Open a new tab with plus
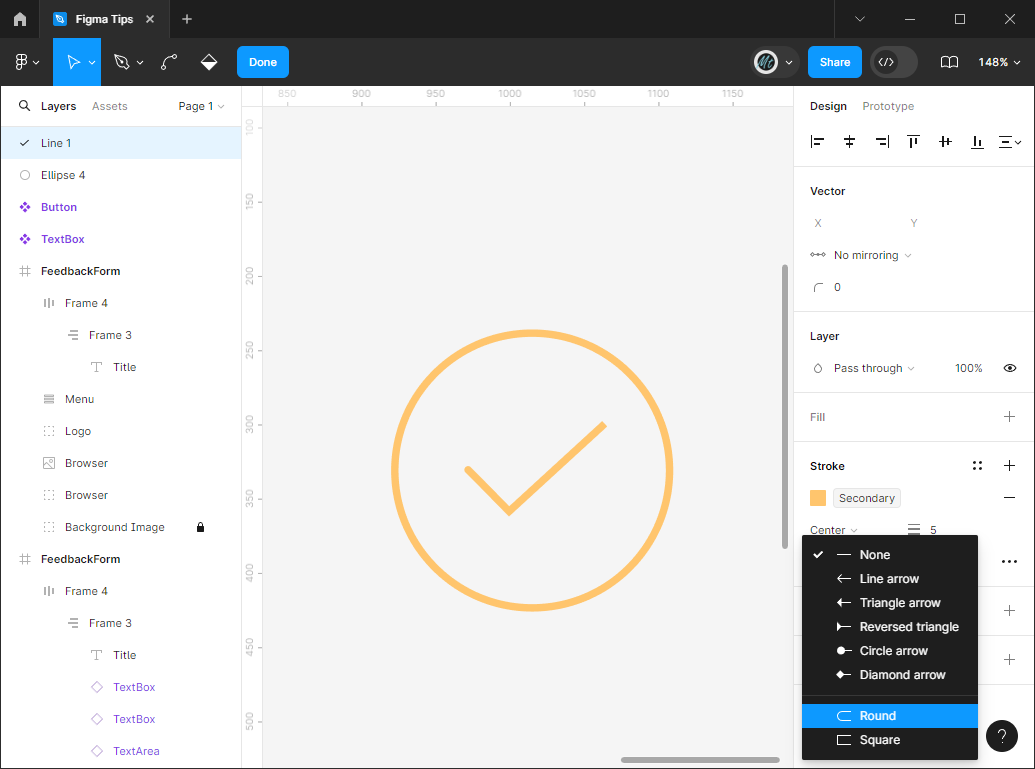 click(x=187, y=19)
